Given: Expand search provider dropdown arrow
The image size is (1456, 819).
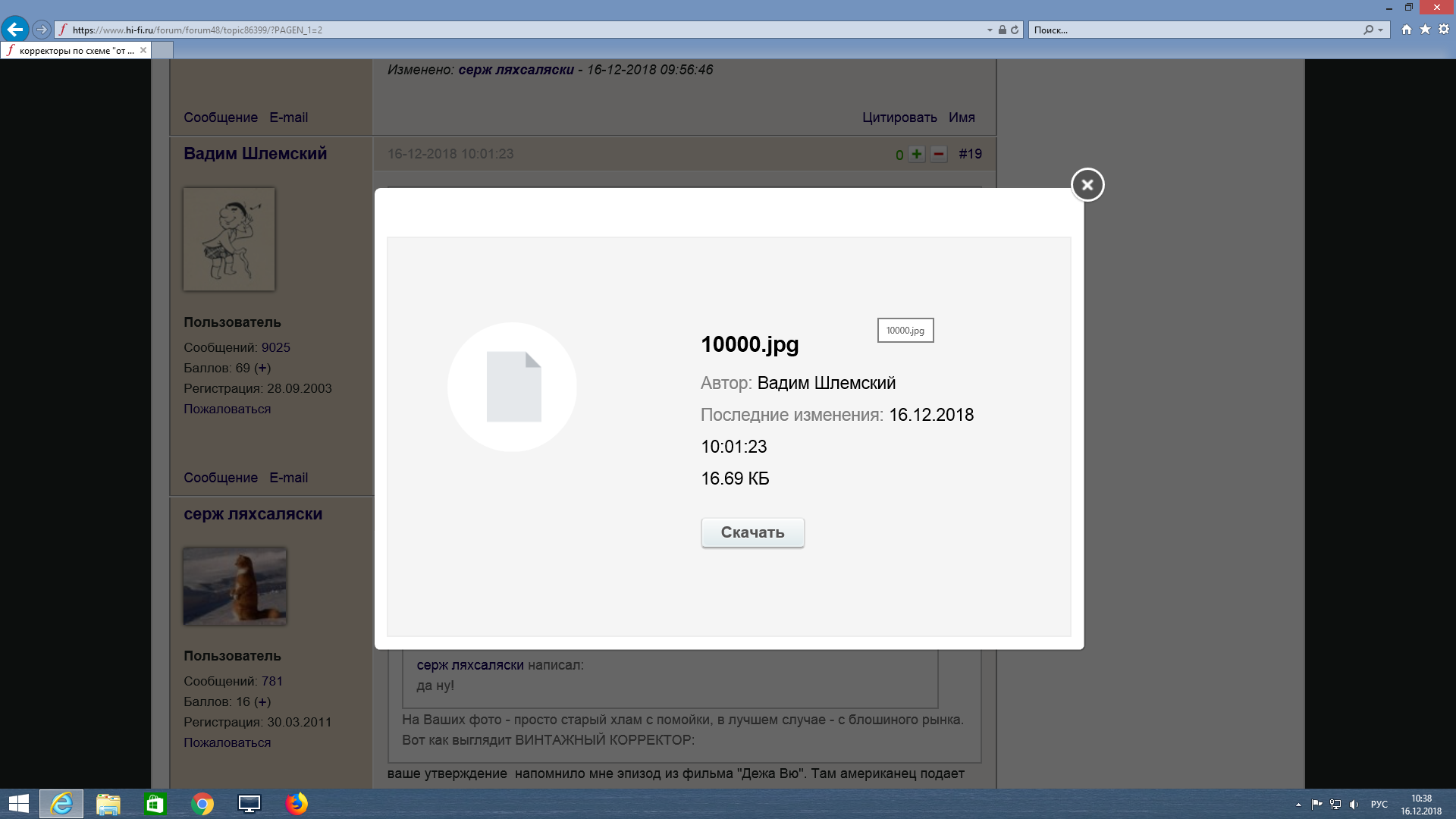Looking at the screenshot, I should (1380, 30).
